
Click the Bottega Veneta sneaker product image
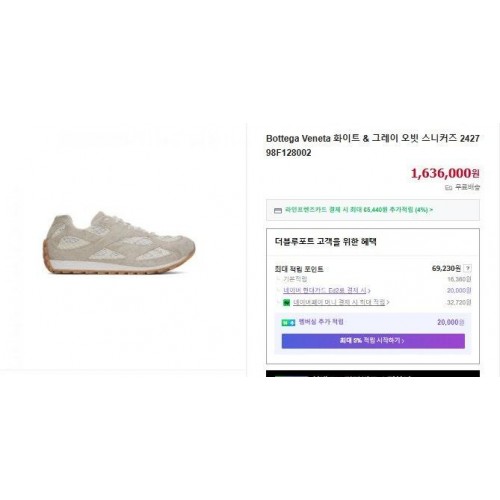click(119, 243)
